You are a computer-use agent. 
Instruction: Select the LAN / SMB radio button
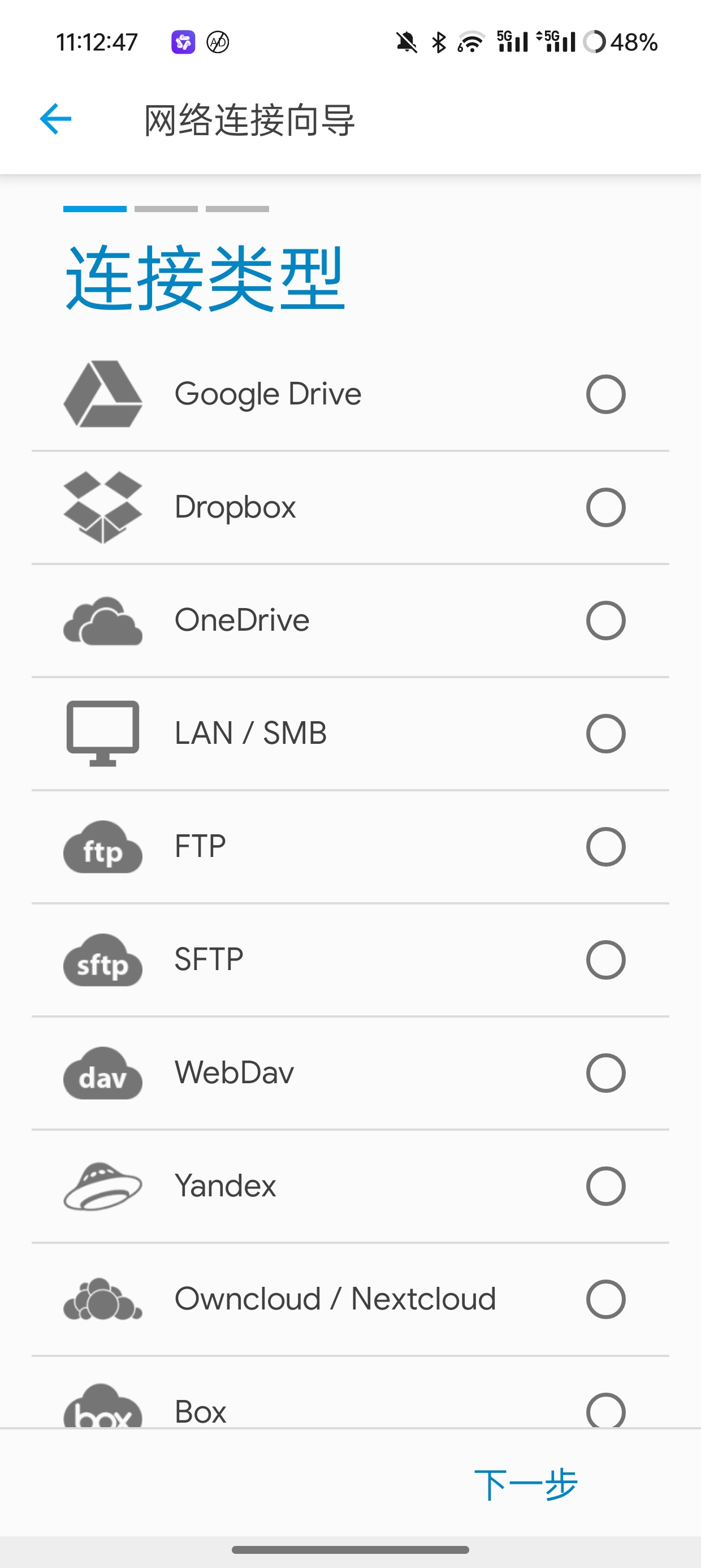point(605,734)
